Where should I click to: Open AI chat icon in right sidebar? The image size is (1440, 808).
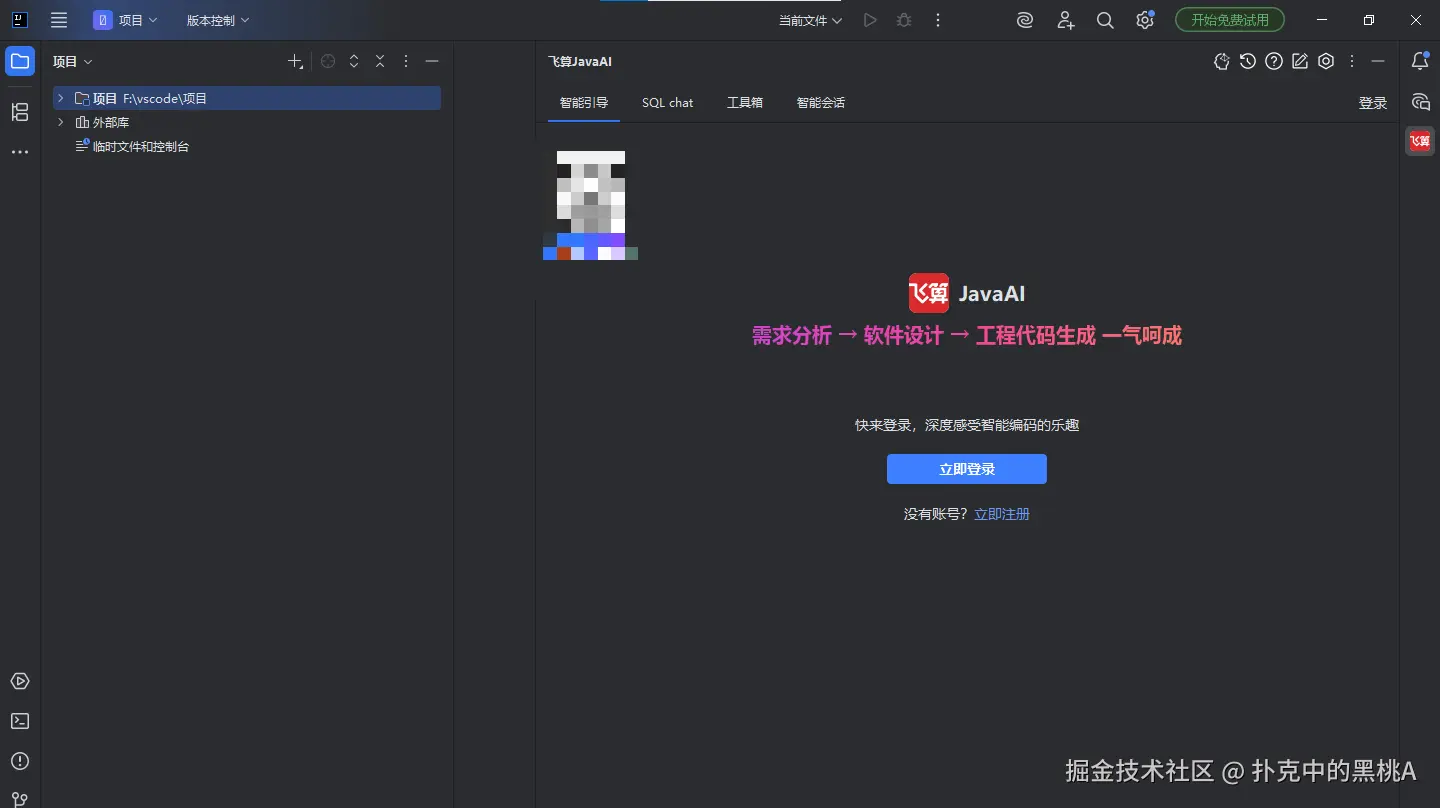pyautogui.click(x=1420, y=101)
